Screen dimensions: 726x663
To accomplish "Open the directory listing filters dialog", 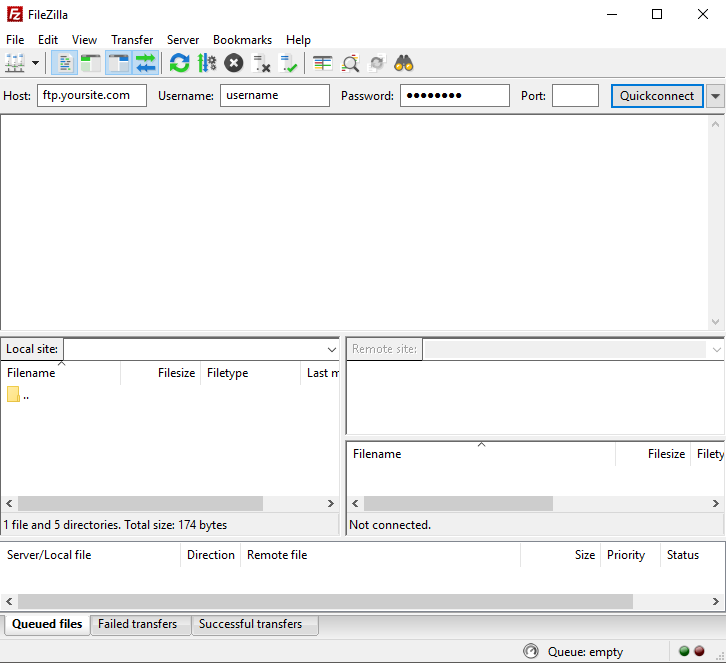I will pos(322,63).
